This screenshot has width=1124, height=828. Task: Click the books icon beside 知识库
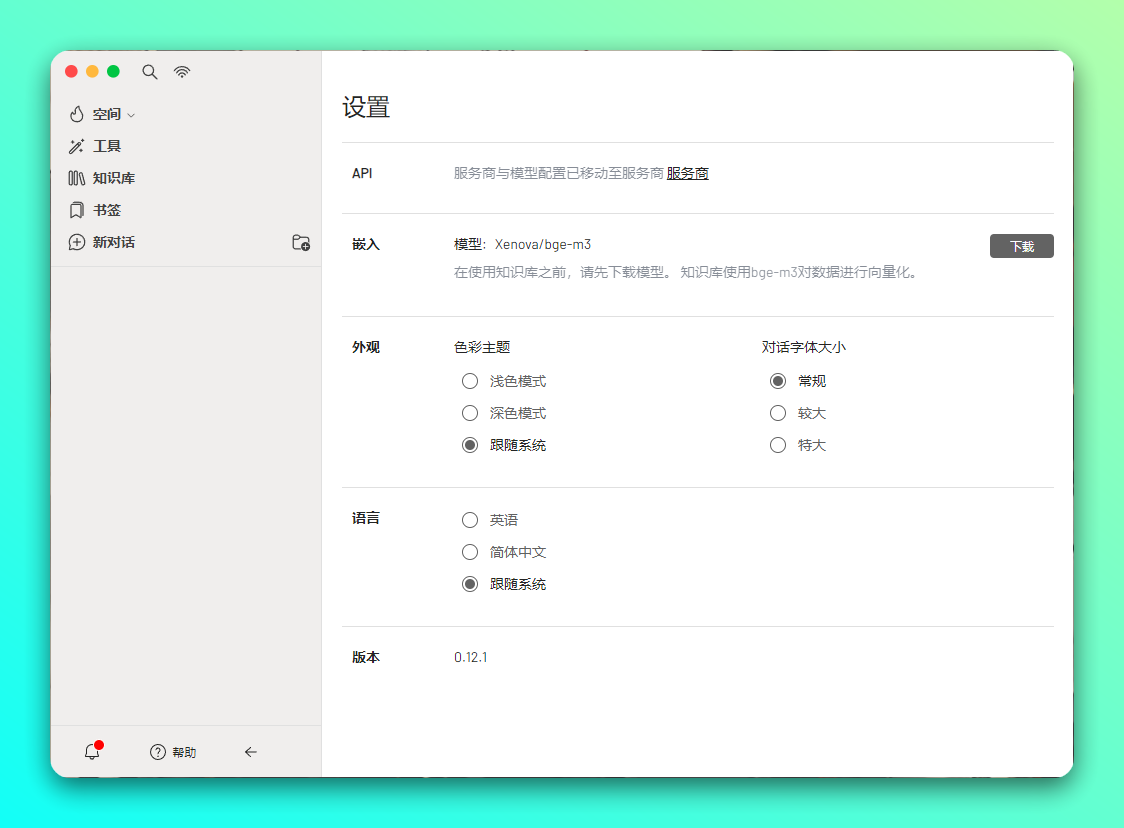pyautogui.click(x=77, y=178)
